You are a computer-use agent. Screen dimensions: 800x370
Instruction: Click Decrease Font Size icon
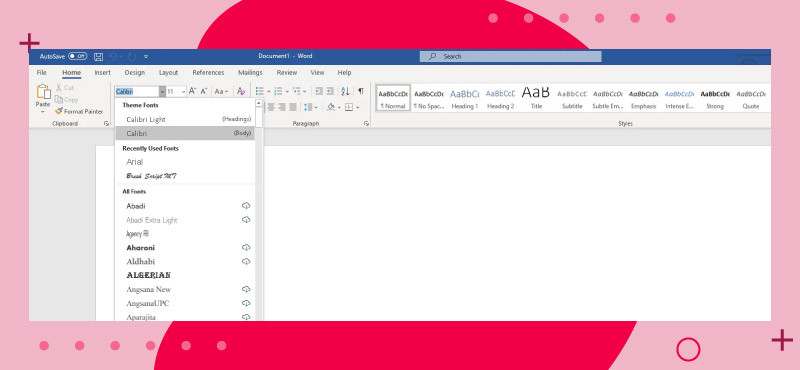[x=204, y=91]
